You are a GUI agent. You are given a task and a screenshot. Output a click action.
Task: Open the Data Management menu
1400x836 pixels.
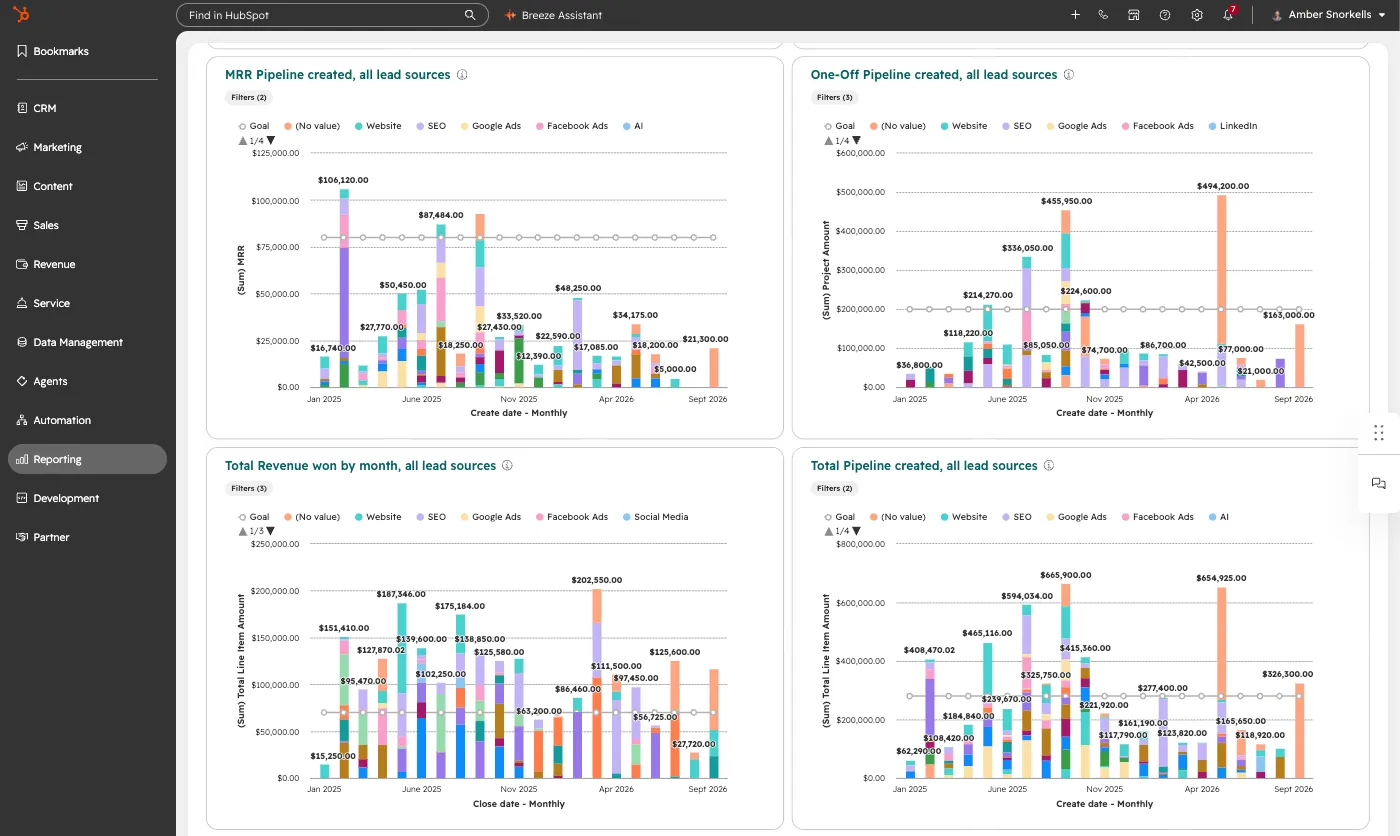click(70, 342)
